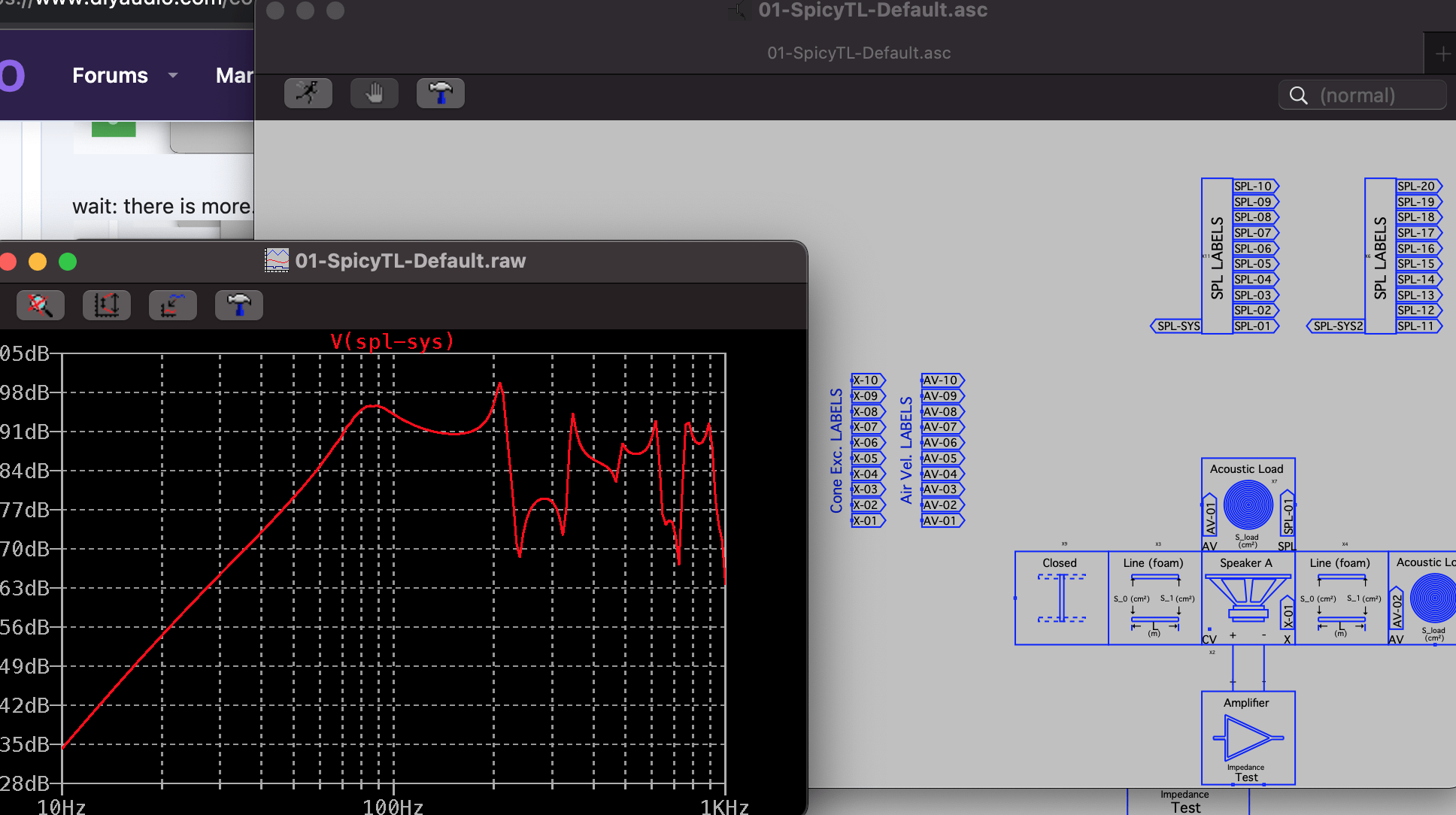Click the SPL-18 label
The width and height of the screenshot is (1456, 815).
pyautogui.click(x=1418, y=217)
